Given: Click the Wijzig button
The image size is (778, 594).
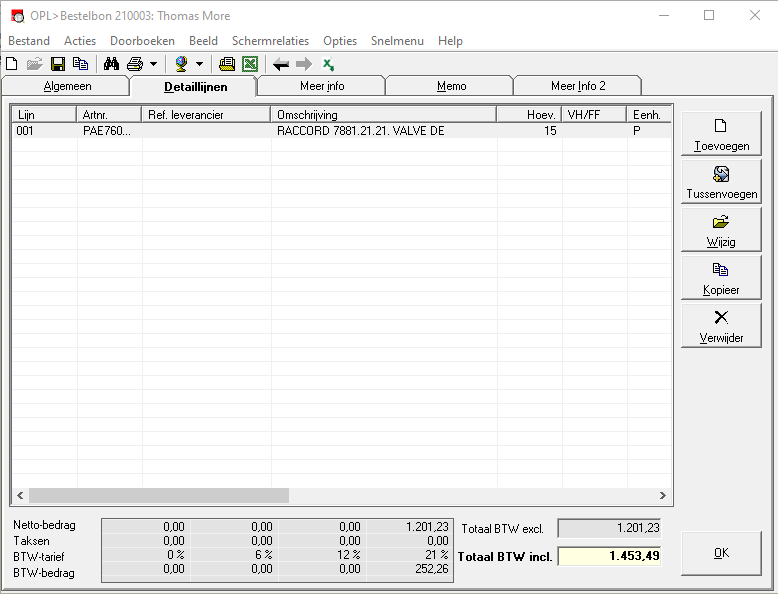Looking at the screenshot, I should coord(721,230).
